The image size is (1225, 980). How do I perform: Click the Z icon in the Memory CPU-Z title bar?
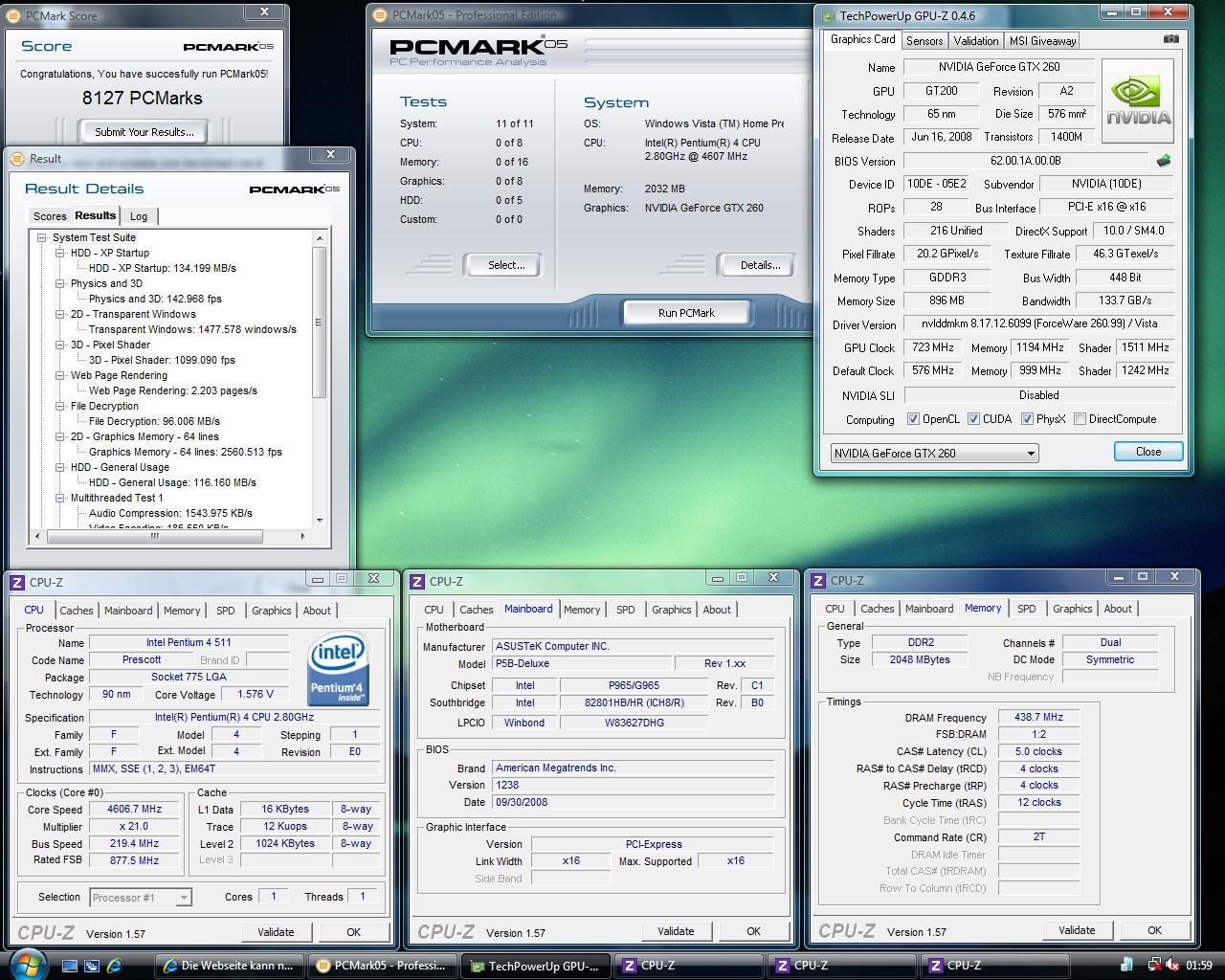pos(818,580)
